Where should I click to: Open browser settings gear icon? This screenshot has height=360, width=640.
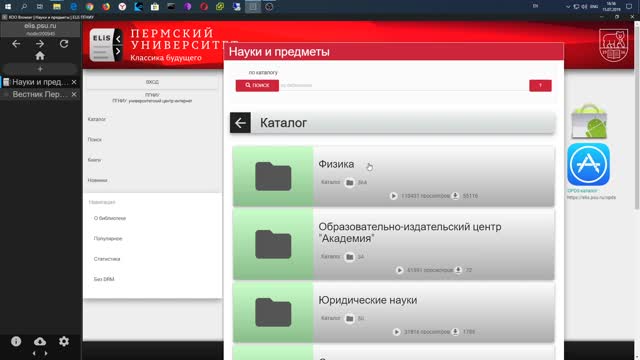64,341
